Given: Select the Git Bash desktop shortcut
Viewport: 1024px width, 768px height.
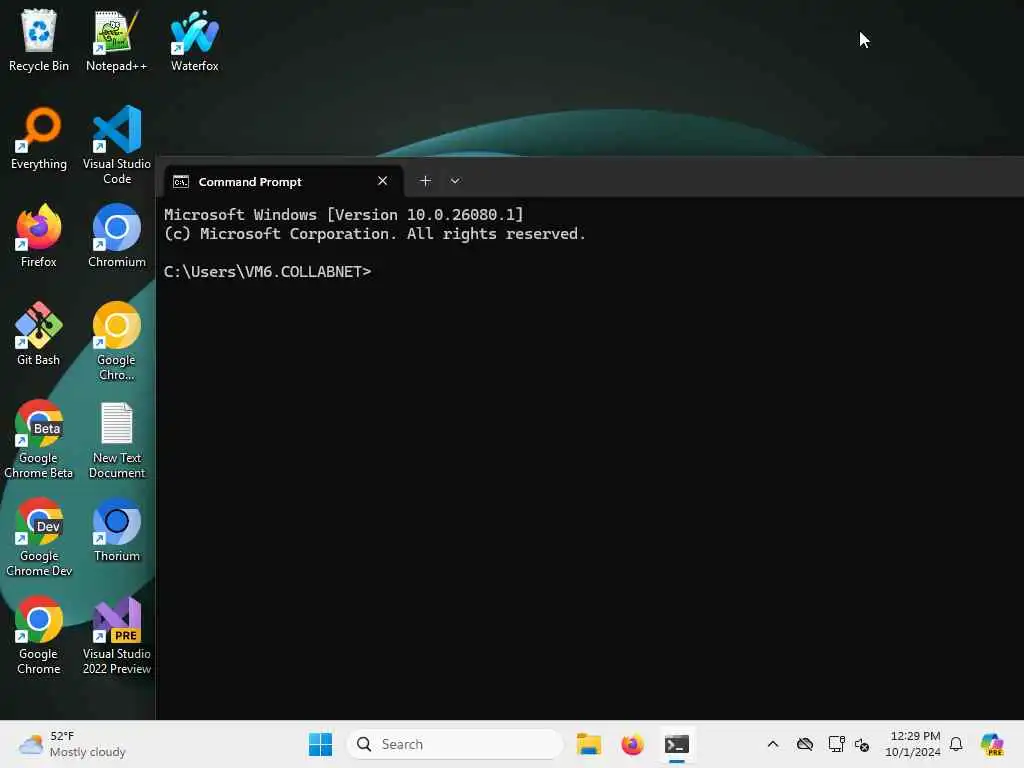Looking at the screenshot, I should [x=39, y=334].
